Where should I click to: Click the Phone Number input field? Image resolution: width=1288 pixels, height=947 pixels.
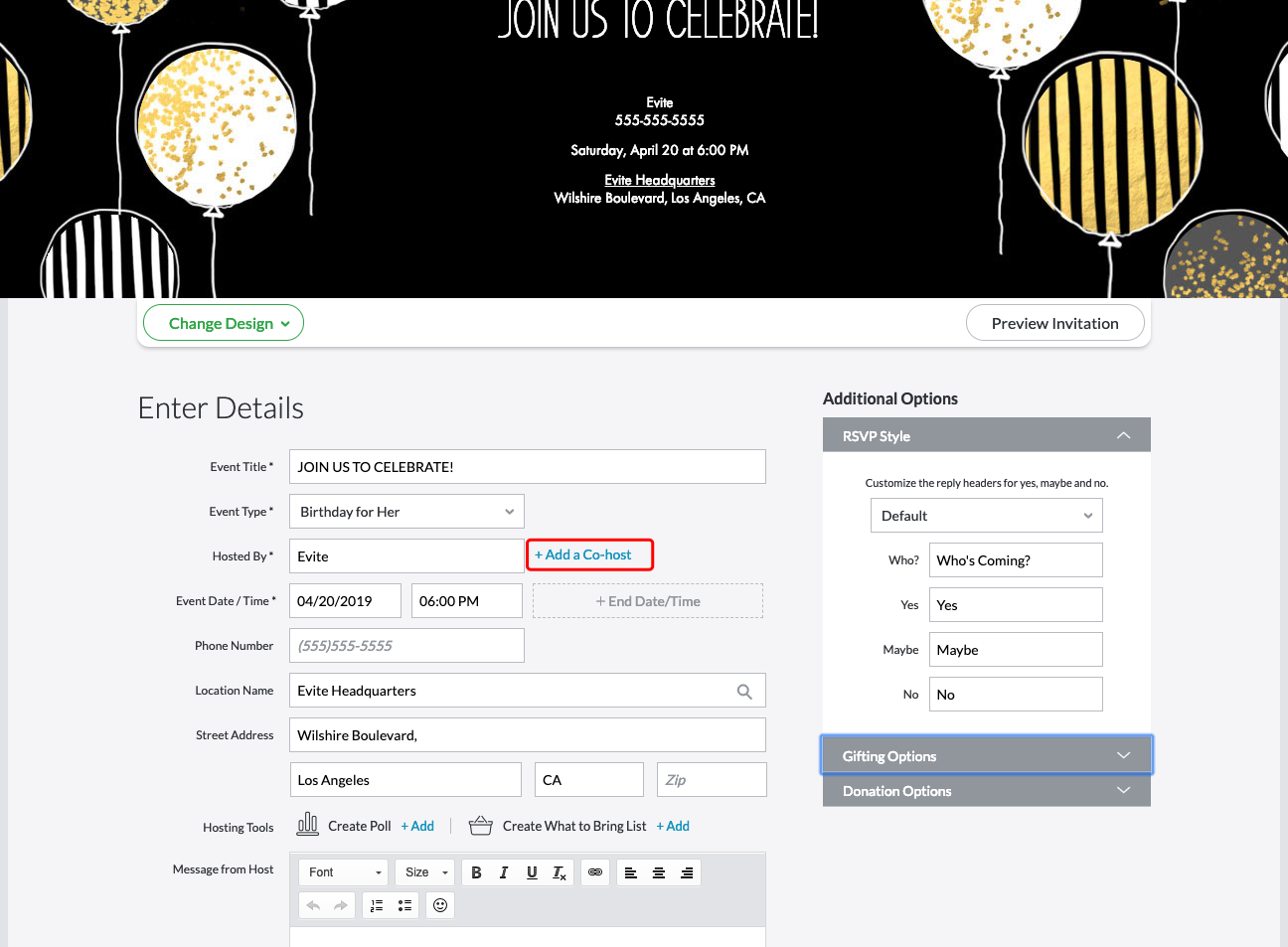[x=406, y=646]
